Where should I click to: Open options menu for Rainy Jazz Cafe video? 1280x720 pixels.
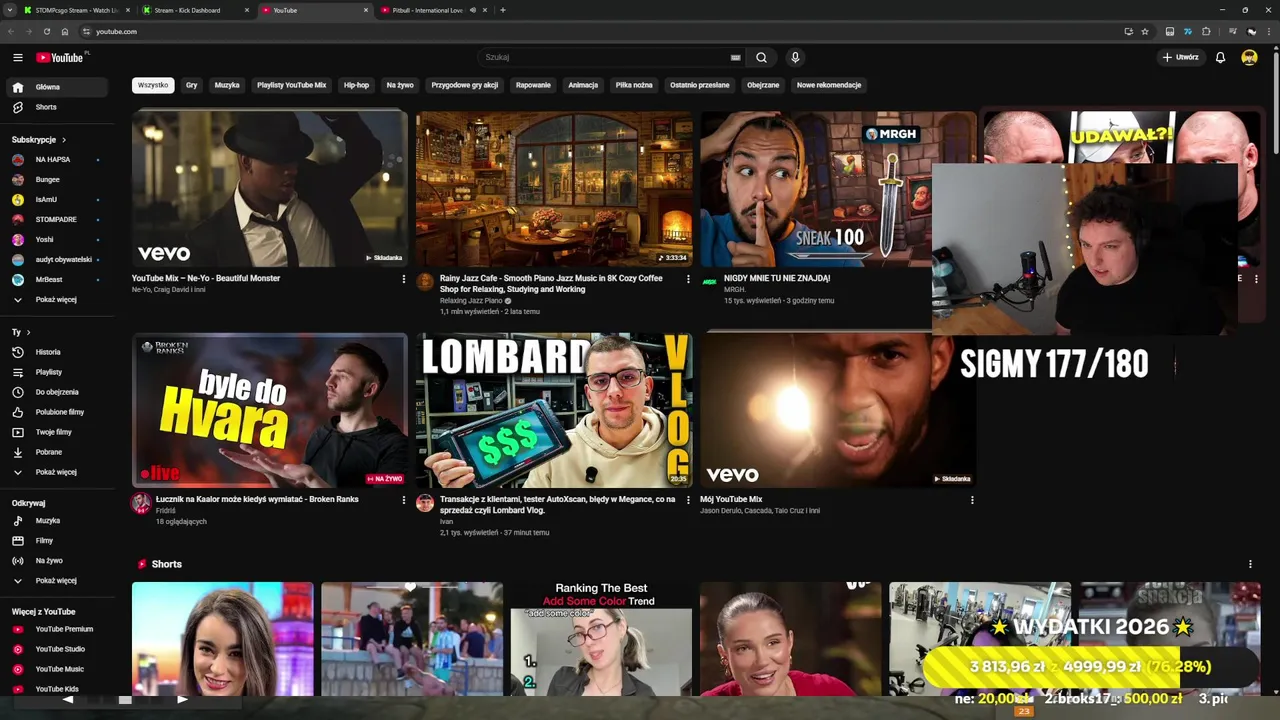tap(688, 279)
